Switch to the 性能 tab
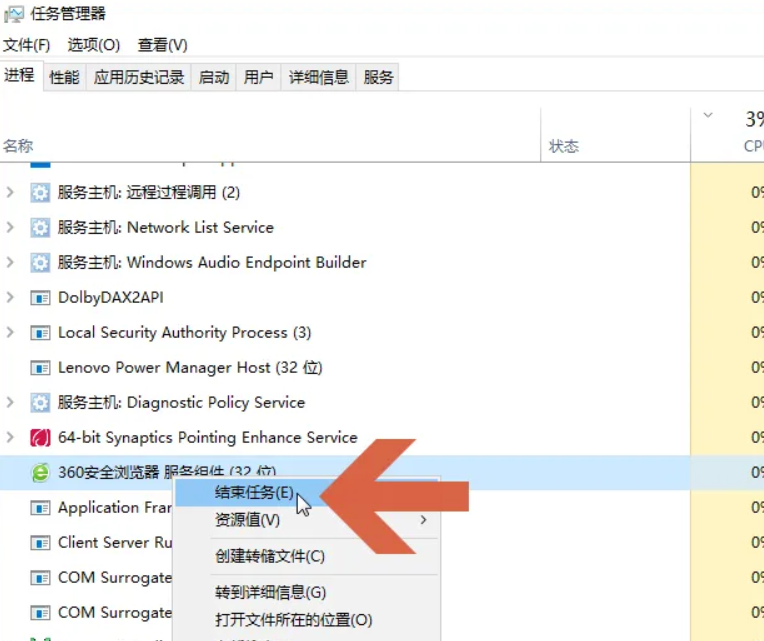The image size is (764, 641). tap(64, 77)
